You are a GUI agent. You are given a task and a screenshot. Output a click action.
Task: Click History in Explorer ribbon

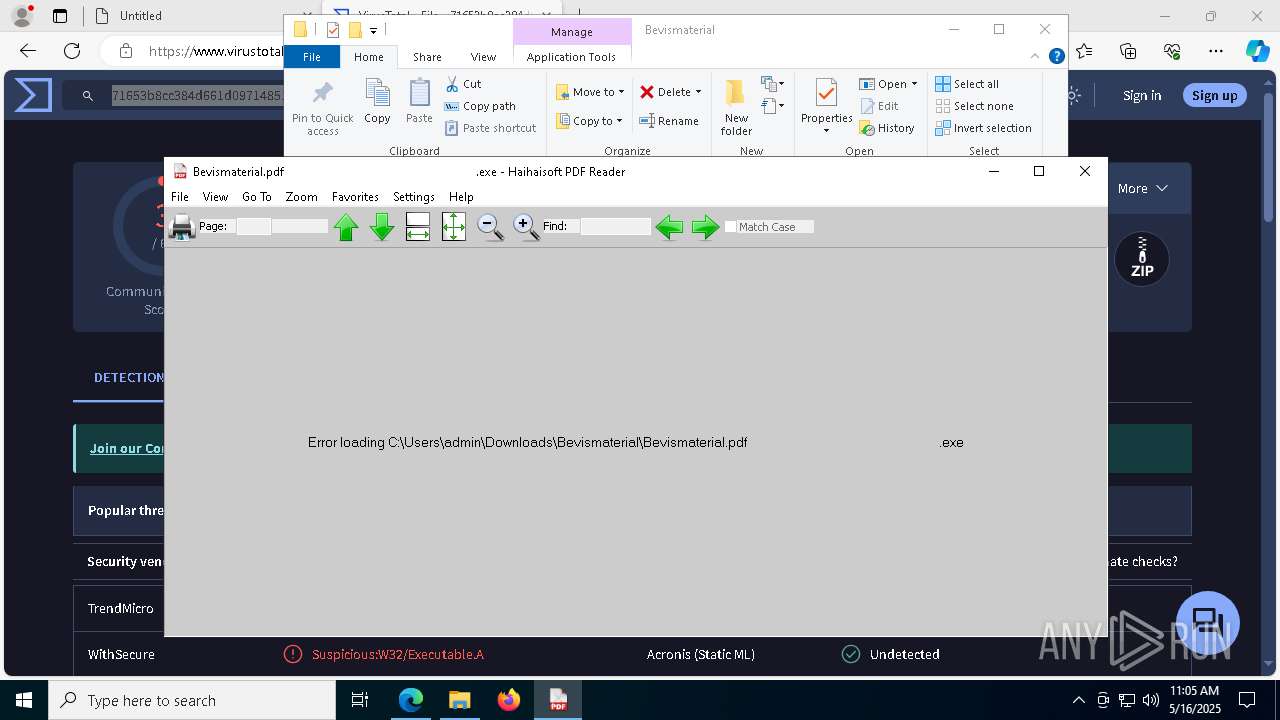click(x=887, y=128)
